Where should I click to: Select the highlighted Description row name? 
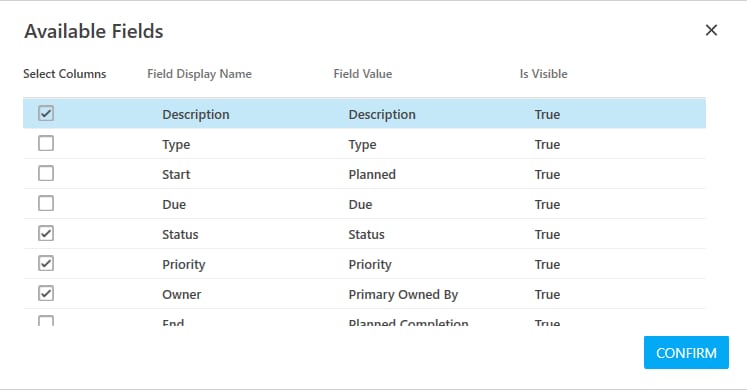[196, 114]
